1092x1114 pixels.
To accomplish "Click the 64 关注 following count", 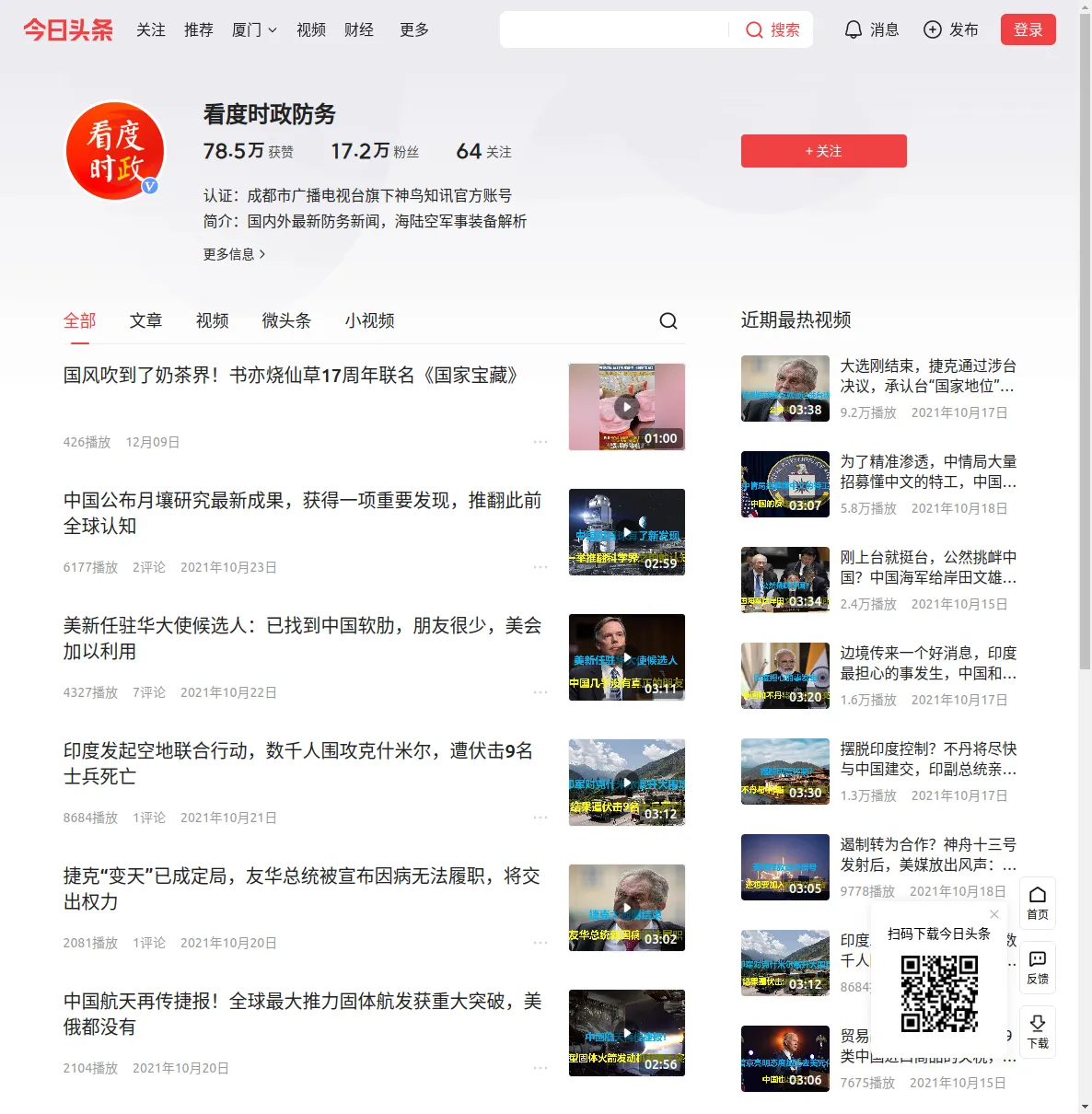I will (484, 151).
